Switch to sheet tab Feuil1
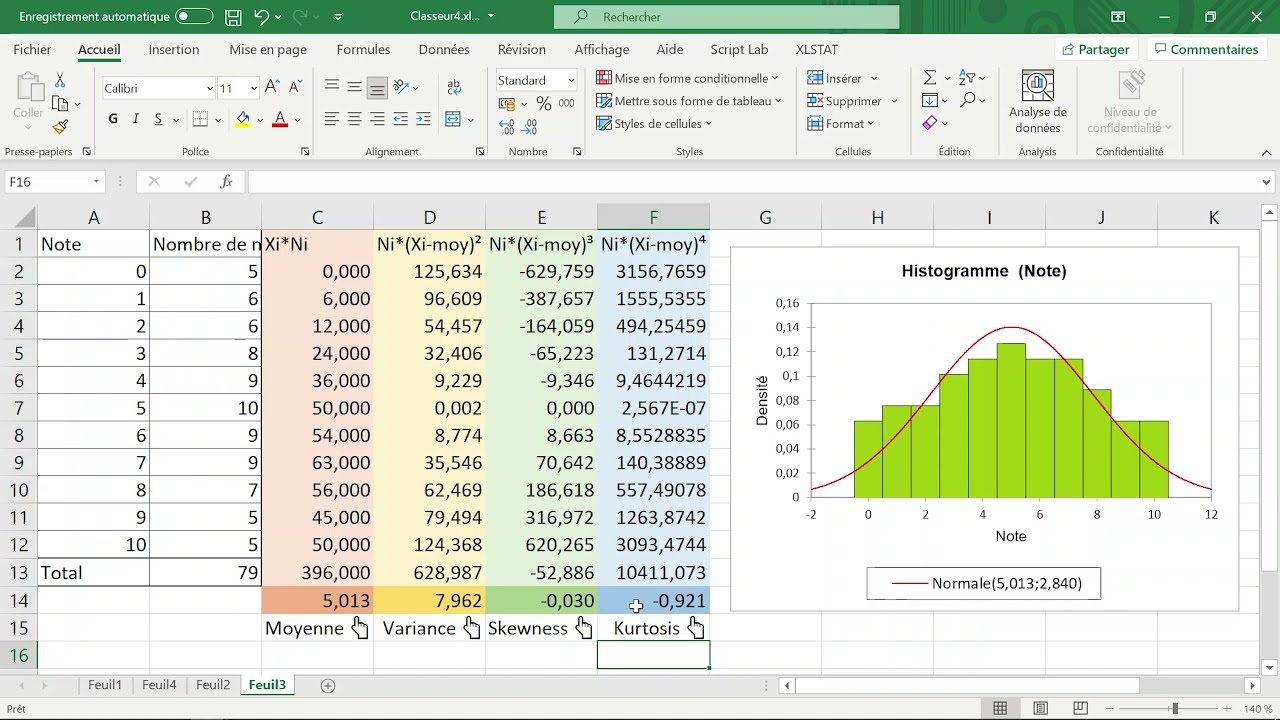Screen dimensions: 1280x720 105,685
